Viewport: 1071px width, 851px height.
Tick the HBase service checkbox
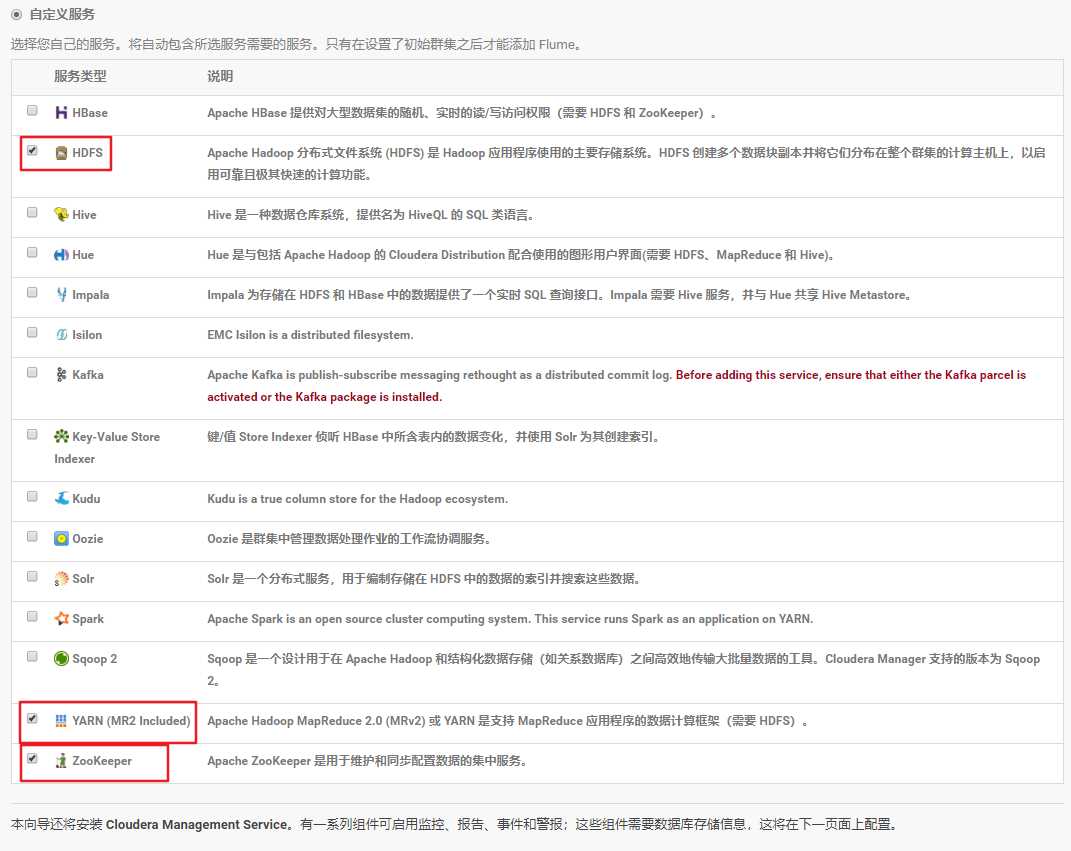(32, 111)
